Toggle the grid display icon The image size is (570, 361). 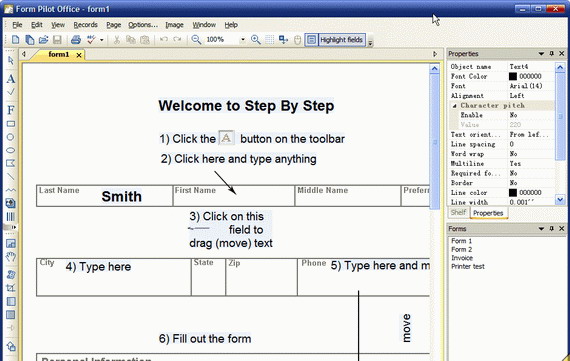click(x=269, y=40)
